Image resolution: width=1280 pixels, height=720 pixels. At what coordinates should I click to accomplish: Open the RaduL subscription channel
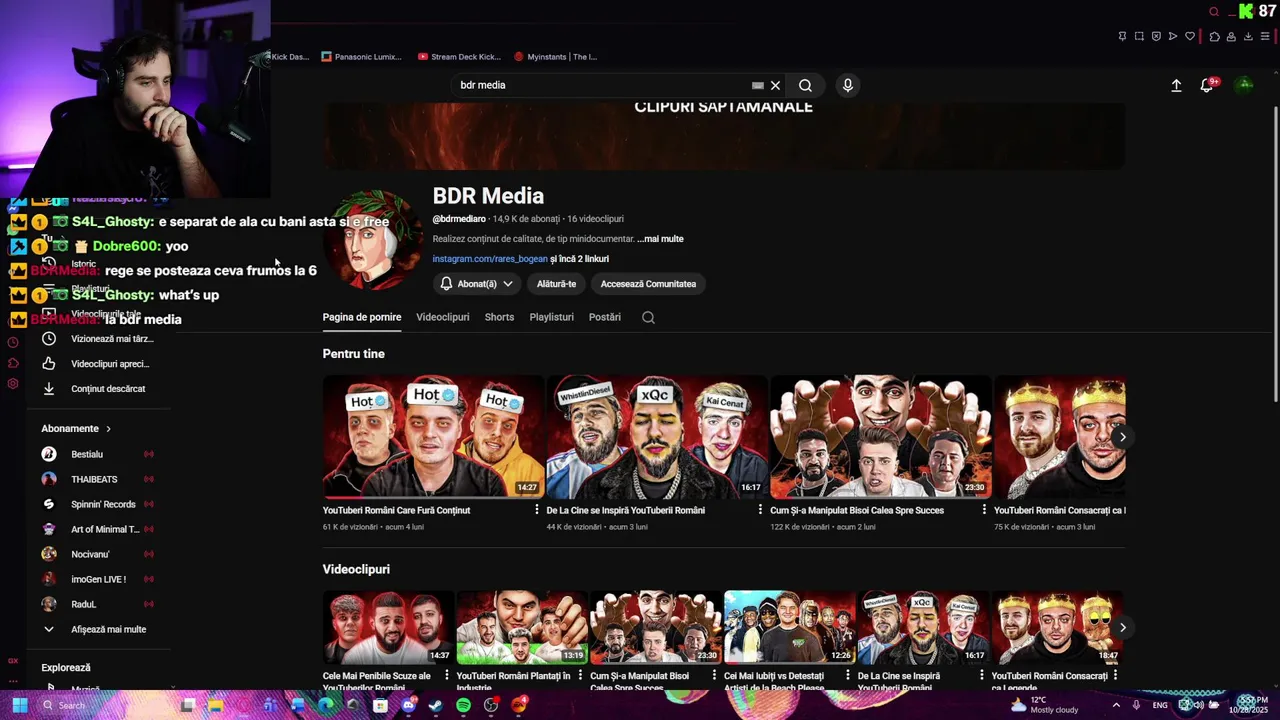[98, 604]
